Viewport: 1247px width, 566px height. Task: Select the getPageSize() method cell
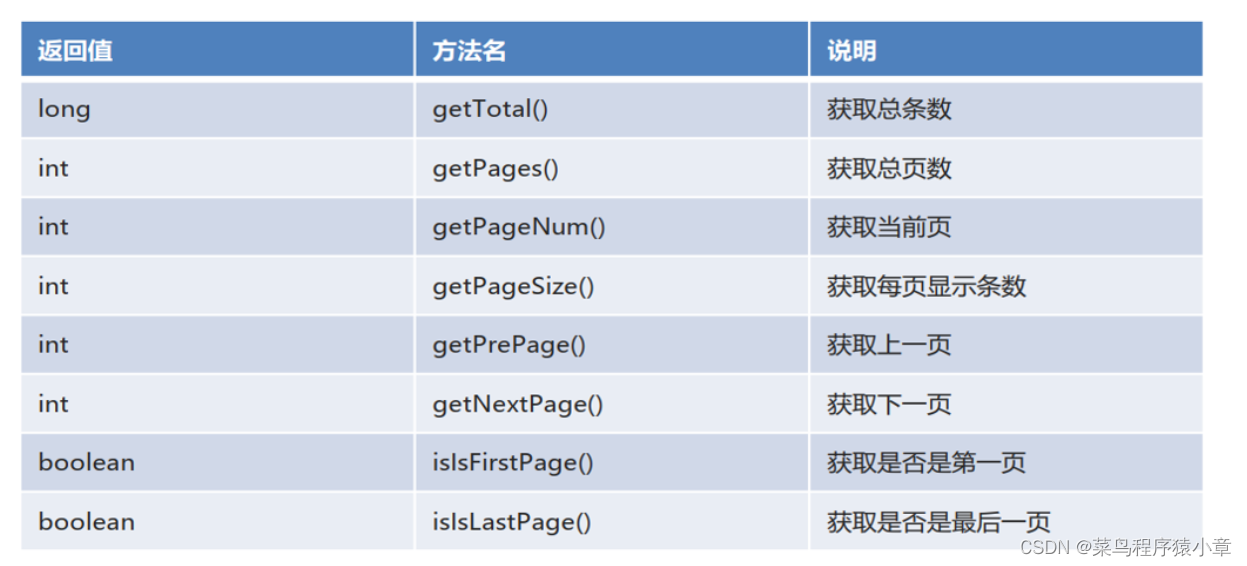tap(612, 286)
